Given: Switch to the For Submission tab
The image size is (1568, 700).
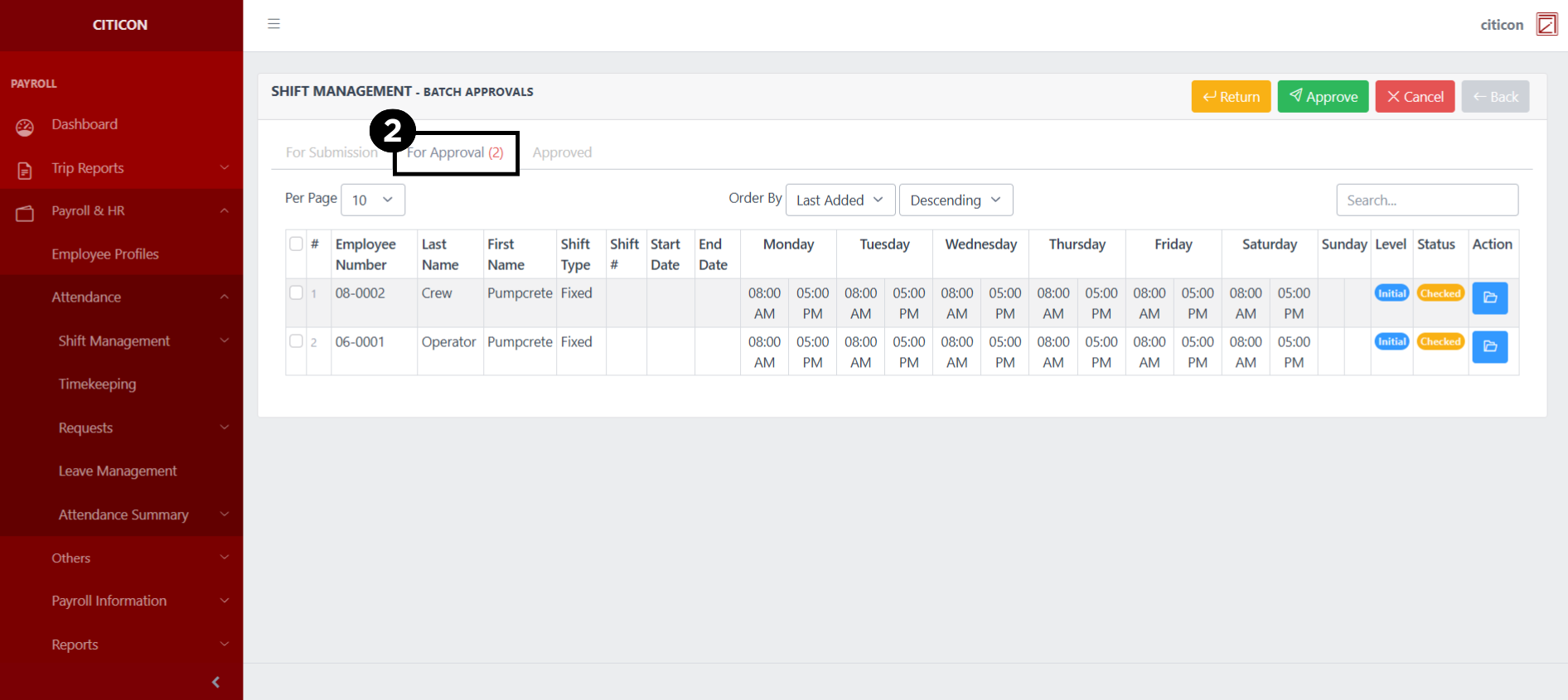Looking at the screenshot, I should click(331, 152).
